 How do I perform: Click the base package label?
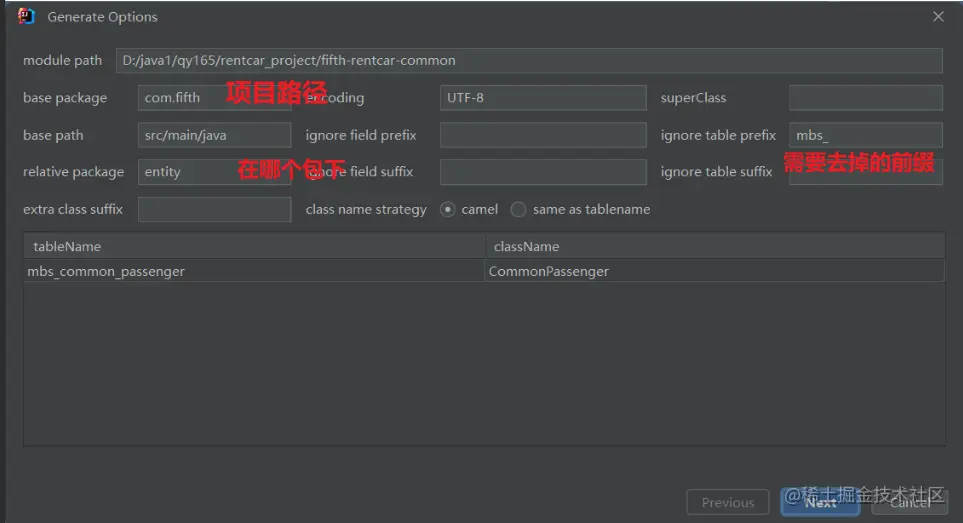(65, 98)
